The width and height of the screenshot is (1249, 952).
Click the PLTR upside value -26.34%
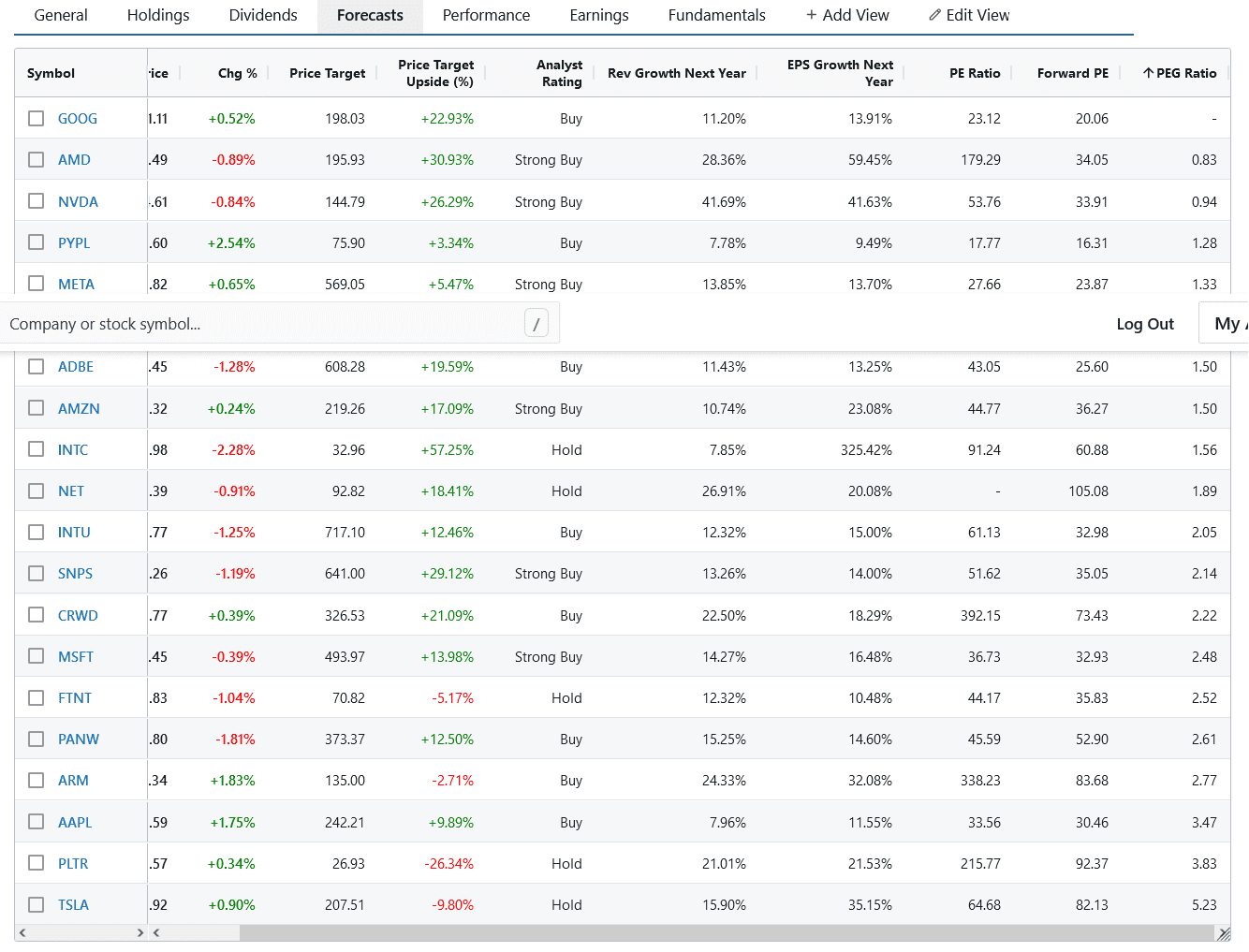[x=449, y=863]
